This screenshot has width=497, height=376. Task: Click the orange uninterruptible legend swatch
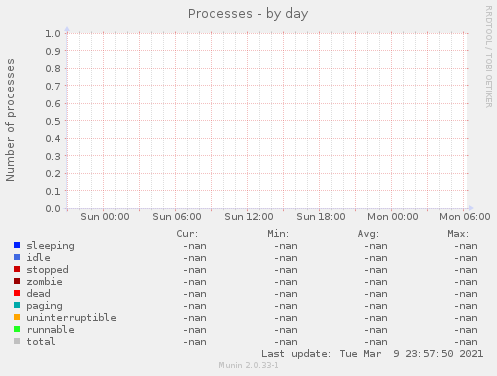[x=17, y=317]
